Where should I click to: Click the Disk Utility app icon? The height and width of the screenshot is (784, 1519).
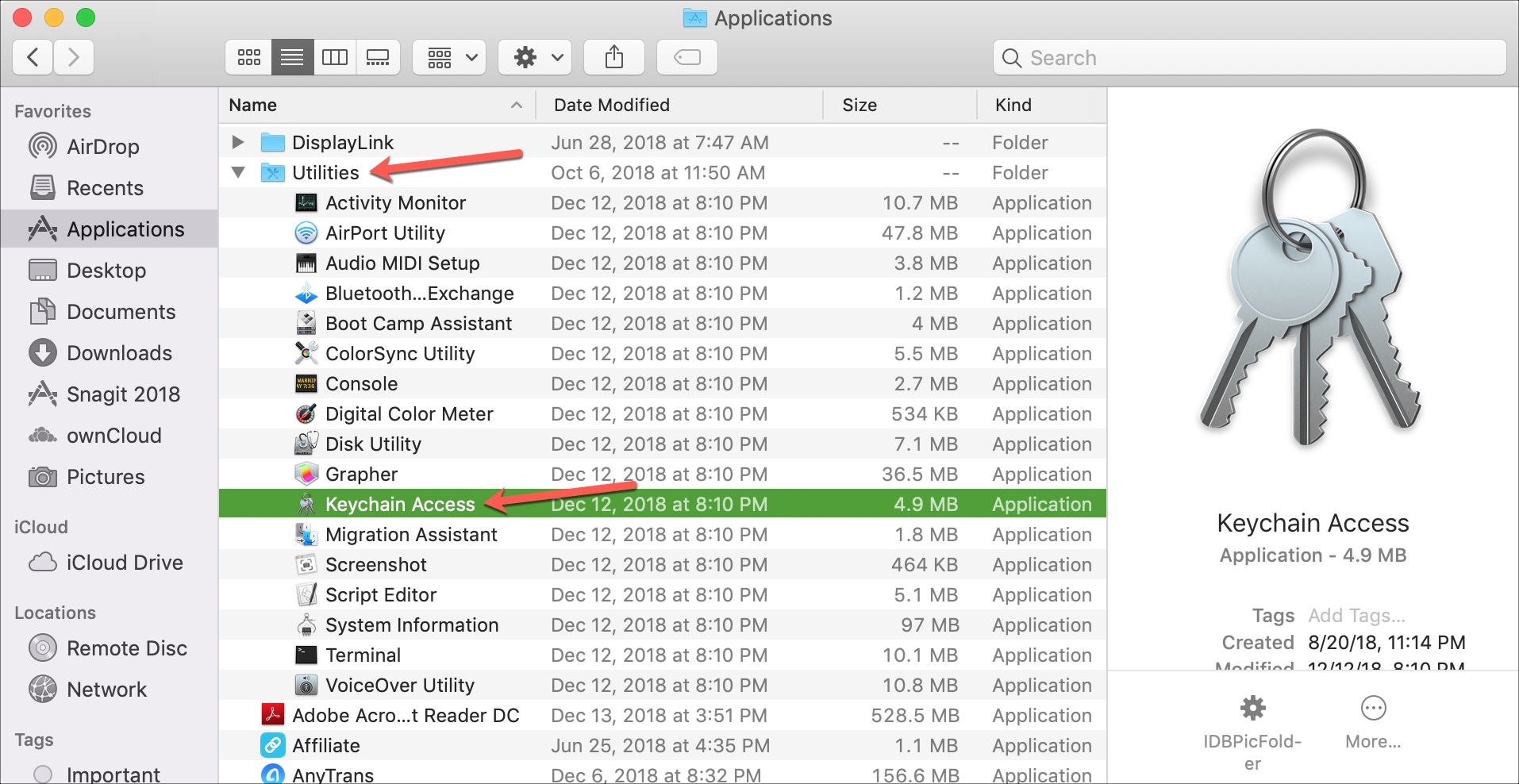coord(306,444)
